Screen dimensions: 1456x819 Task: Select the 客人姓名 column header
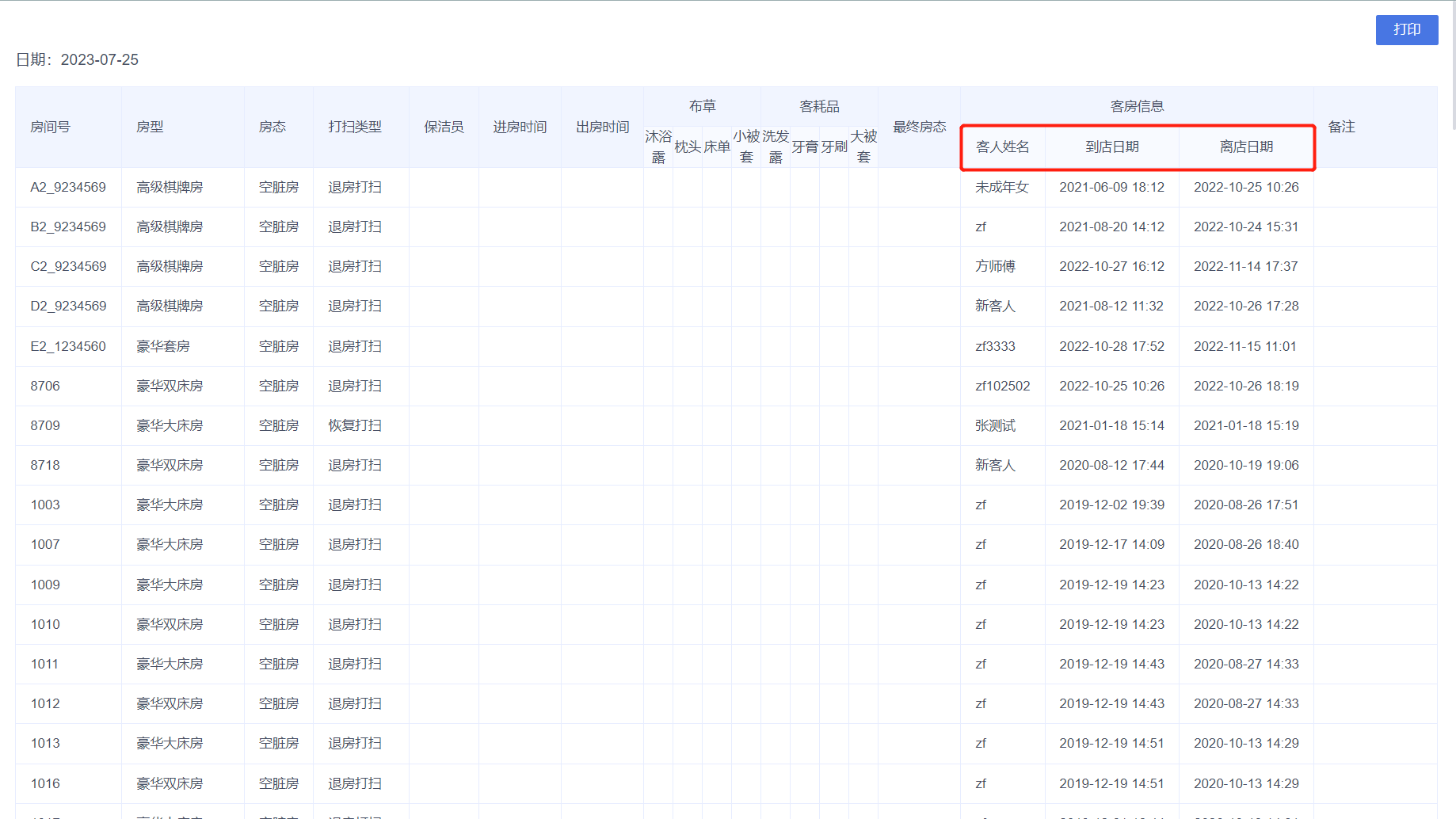pyautogui.click(x=1002, y=147)
